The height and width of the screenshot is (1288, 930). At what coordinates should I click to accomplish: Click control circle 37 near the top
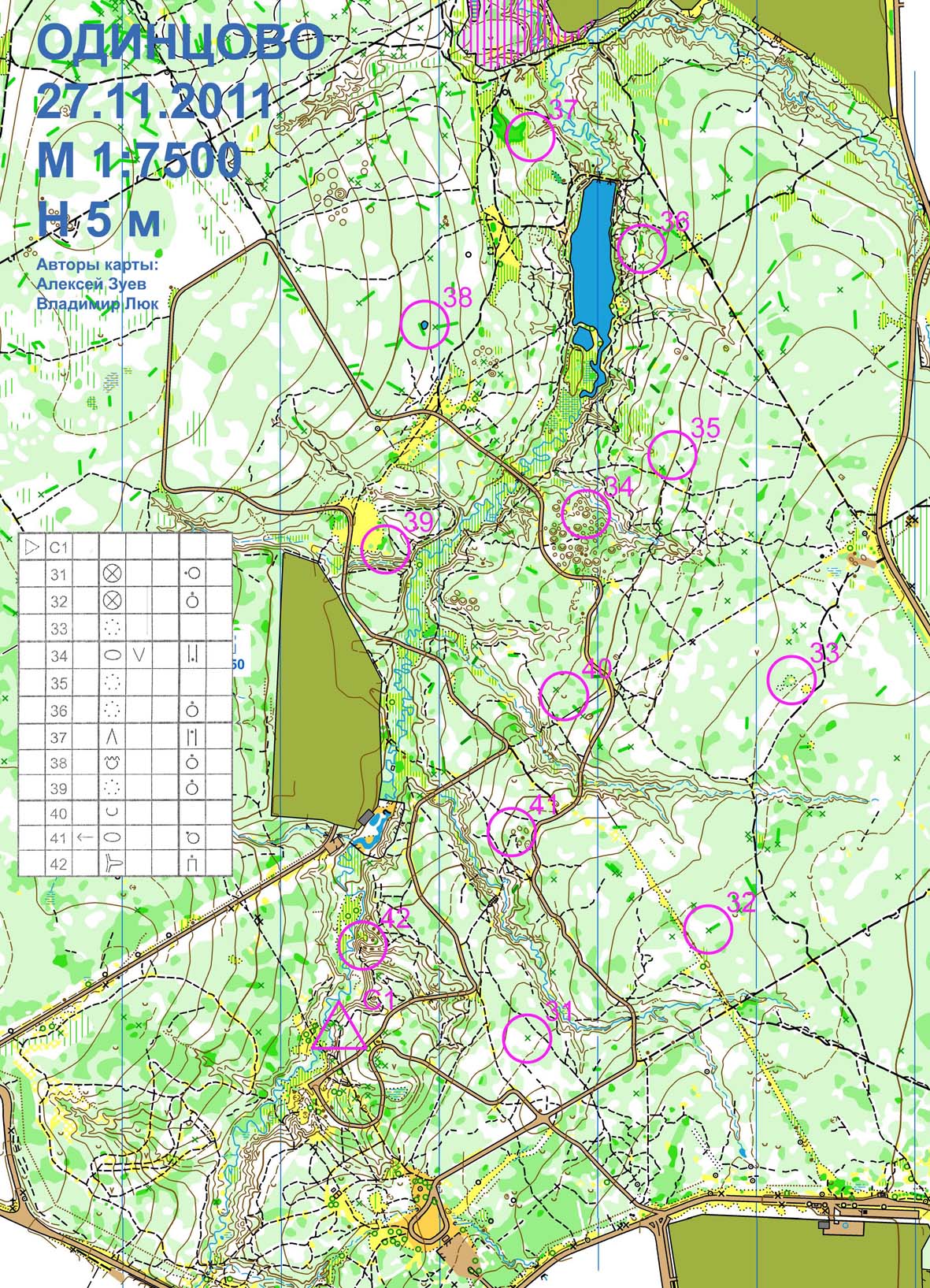[x=531, y=136]
